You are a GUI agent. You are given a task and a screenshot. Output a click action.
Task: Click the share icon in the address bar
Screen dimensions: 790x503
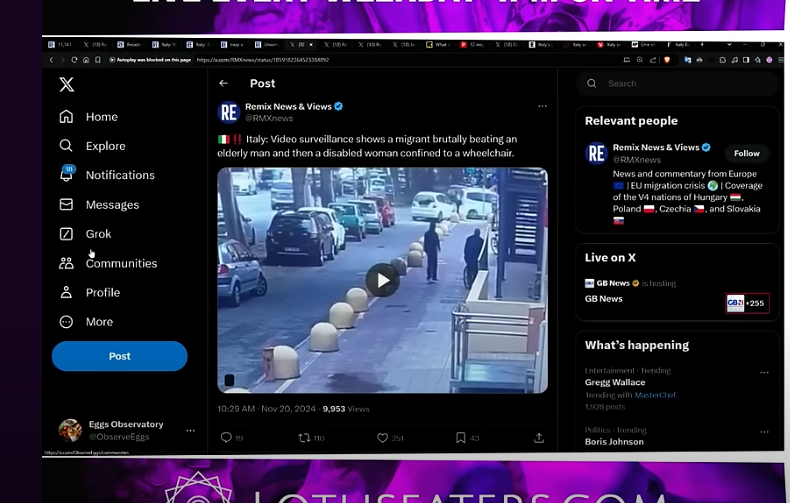tap(653, 60)
